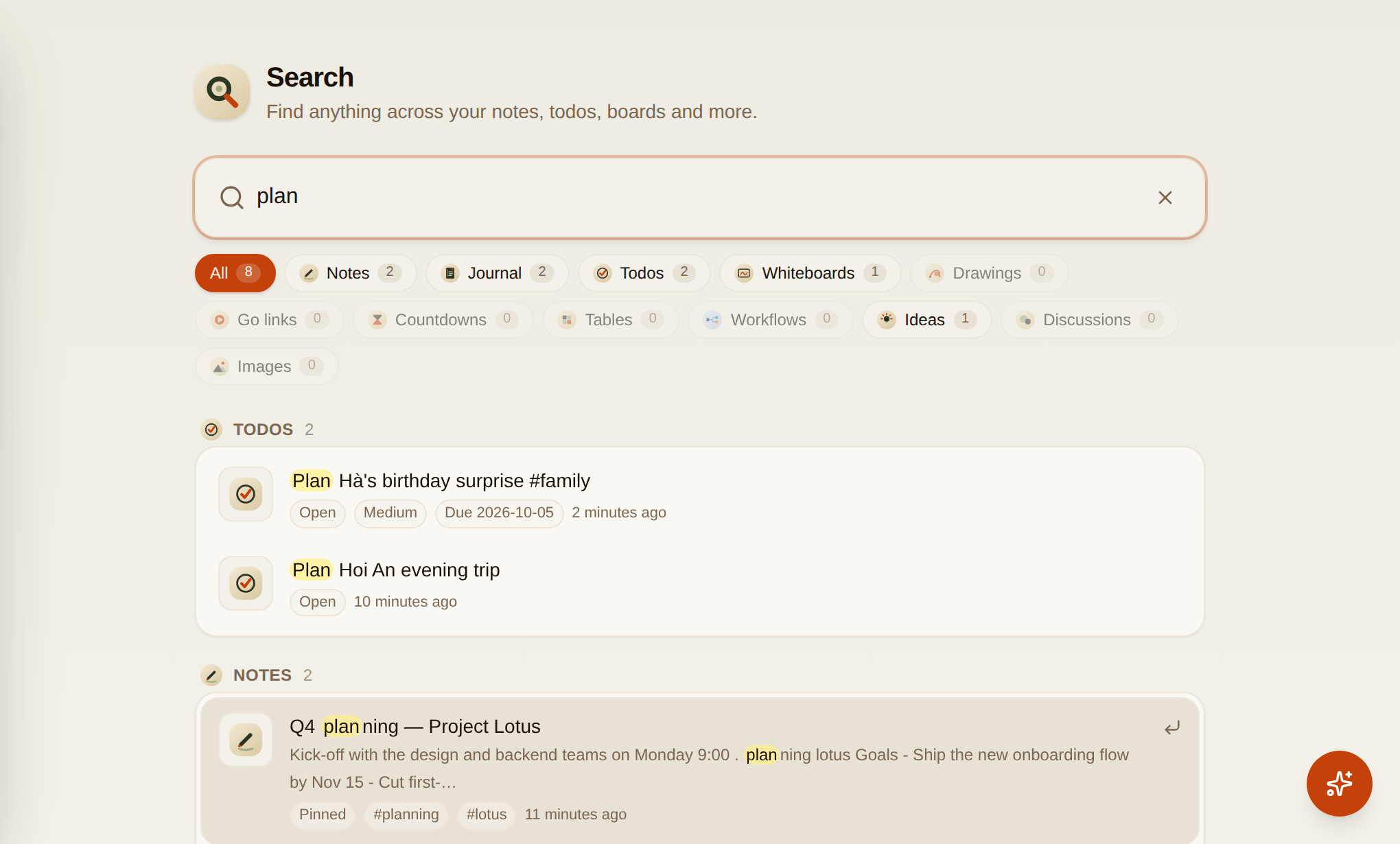Select the Workflows filter chip
The image size is (1400, 844).
[771, 320]
